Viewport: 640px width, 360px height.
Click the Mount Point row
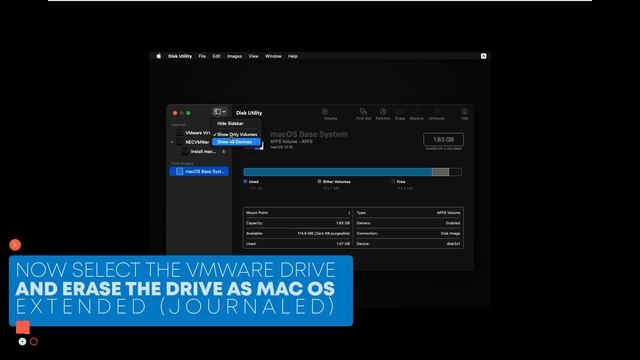click(298, 213)
